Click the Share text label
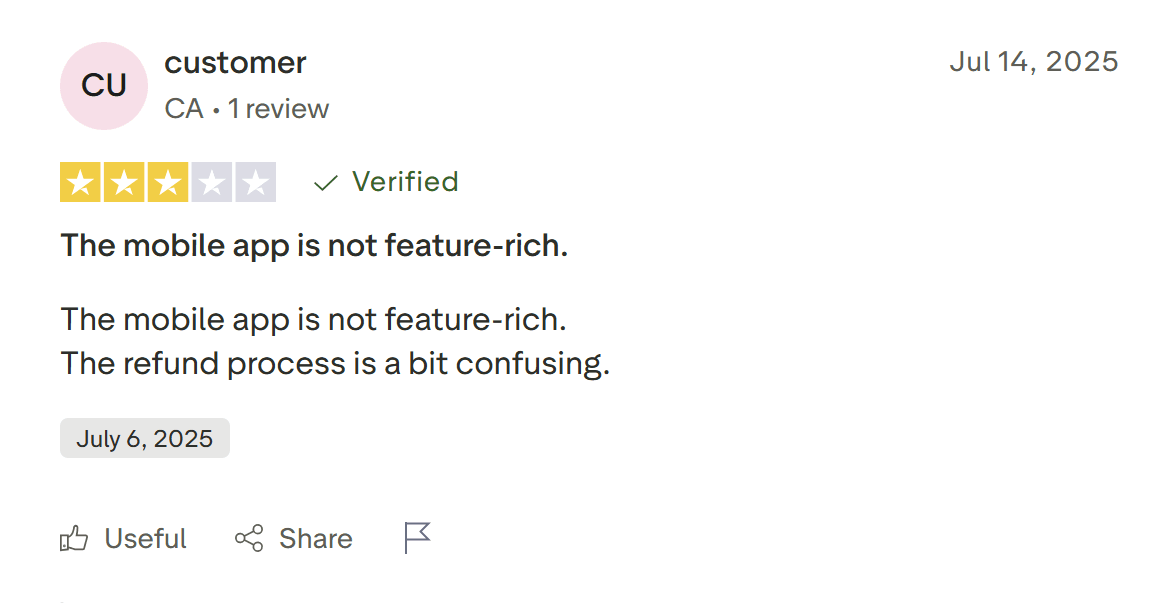 pos(315,539)
